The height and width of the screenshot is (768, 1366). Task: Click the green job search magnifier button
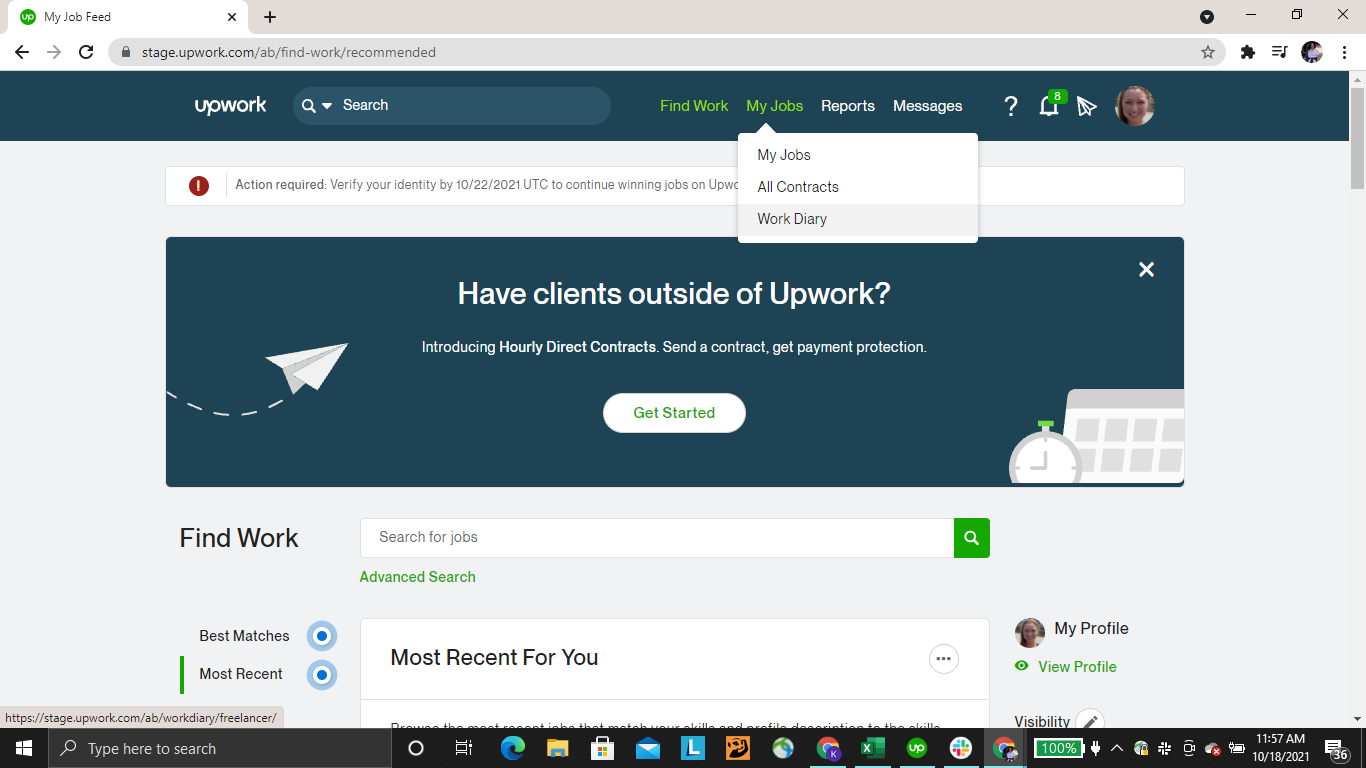(x=971, y=538)
